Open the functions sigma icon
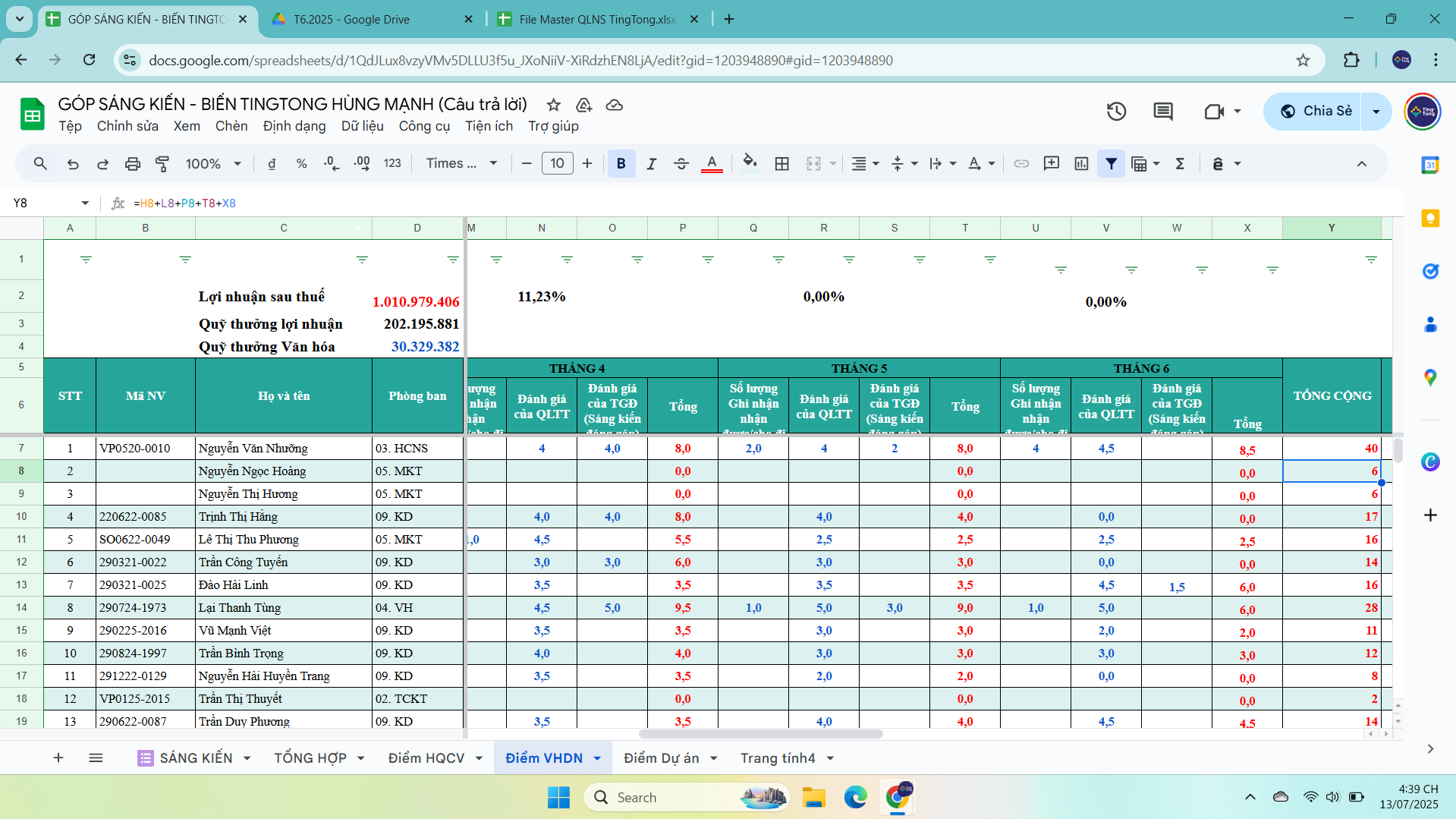Viewport: 1456px width, 819px height. (1180, 163)
